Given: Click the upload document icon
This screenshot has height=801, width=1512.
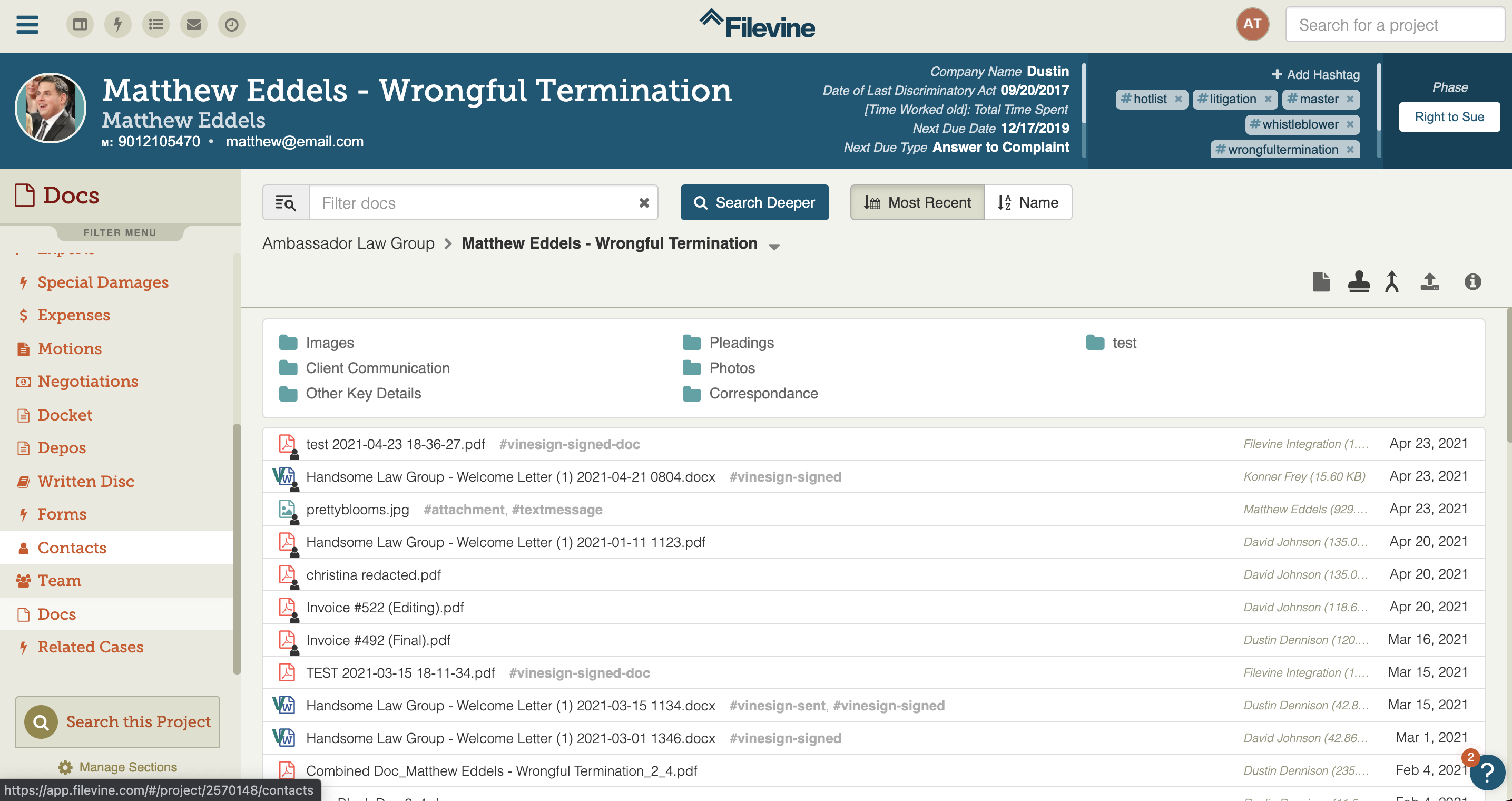Looking at the screenshot, I should 1429,282.
